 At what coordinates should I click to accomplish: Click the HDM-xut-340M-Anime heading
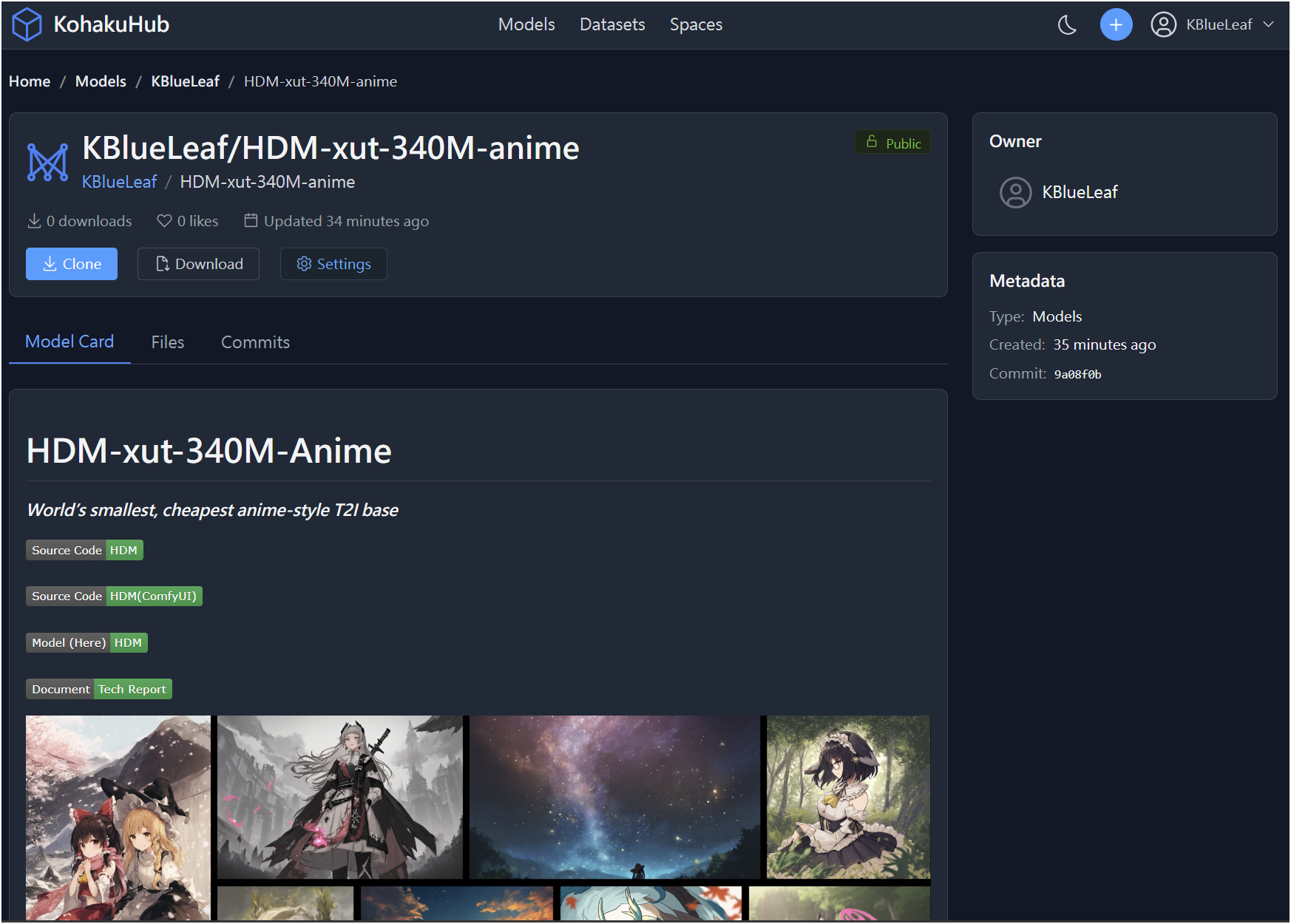(x=209, y=451)
